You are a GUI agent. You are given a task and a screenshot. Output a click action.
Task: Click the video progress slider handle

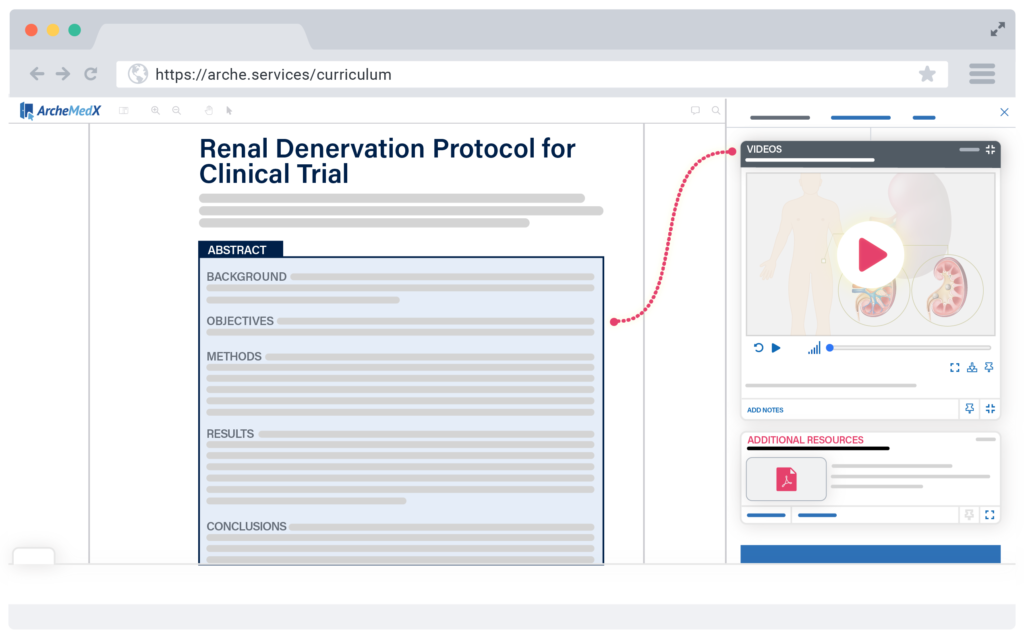pos(830,348)
